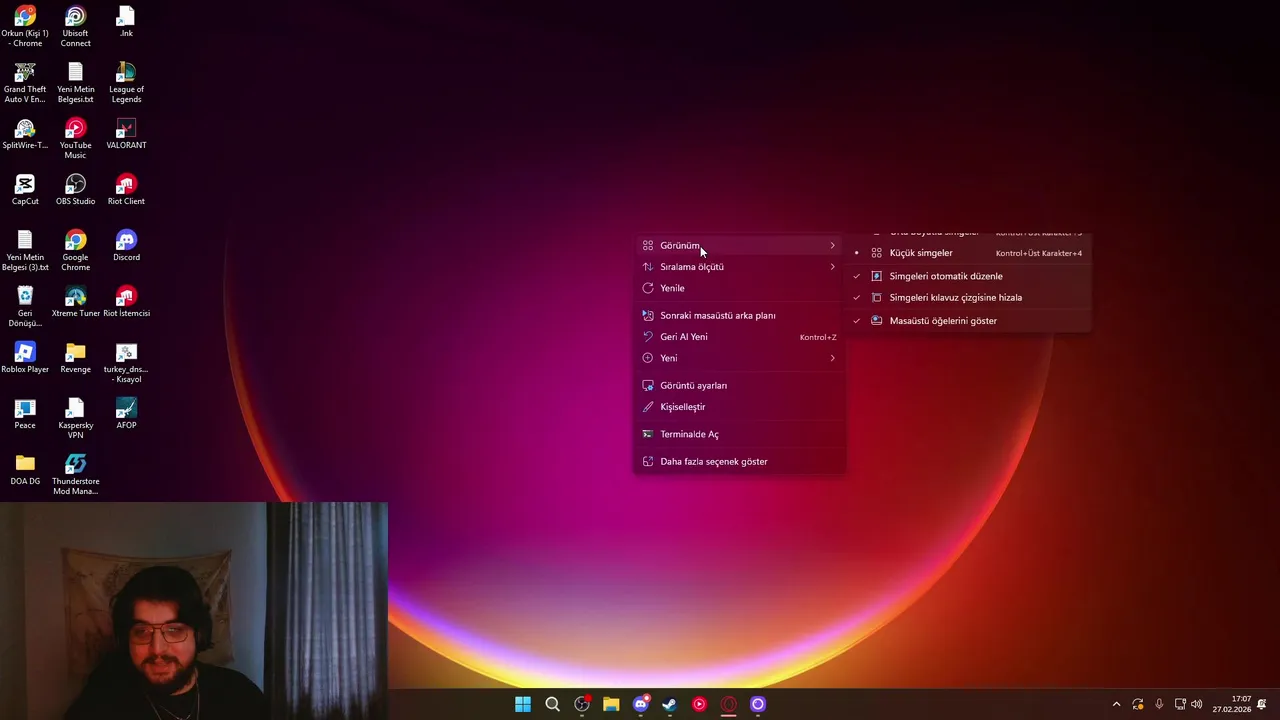
Task: Open the OBS taskbar icon with red badge
Action: click(x=582, y=704)
